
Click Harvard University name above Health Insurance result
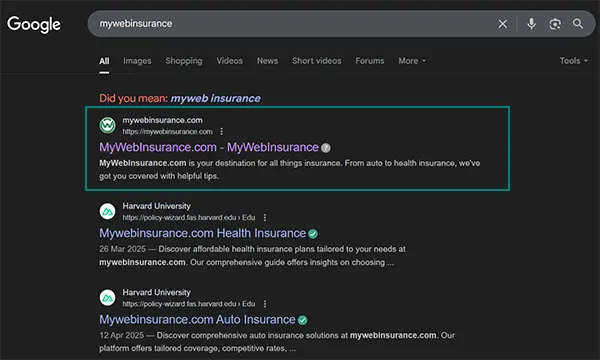coord(157,206)
